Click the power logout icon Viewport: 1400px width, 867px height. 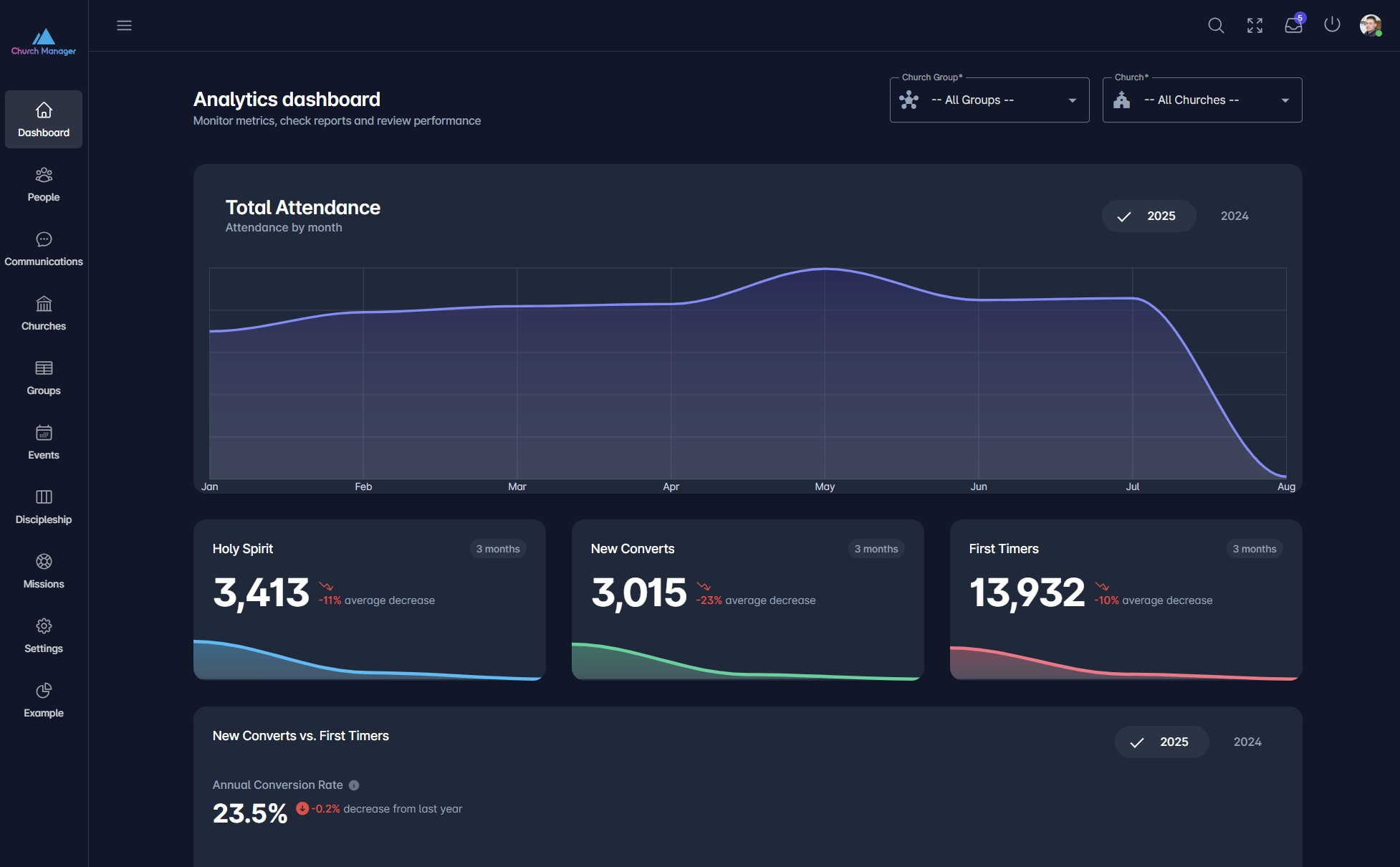coord(1332,25)
